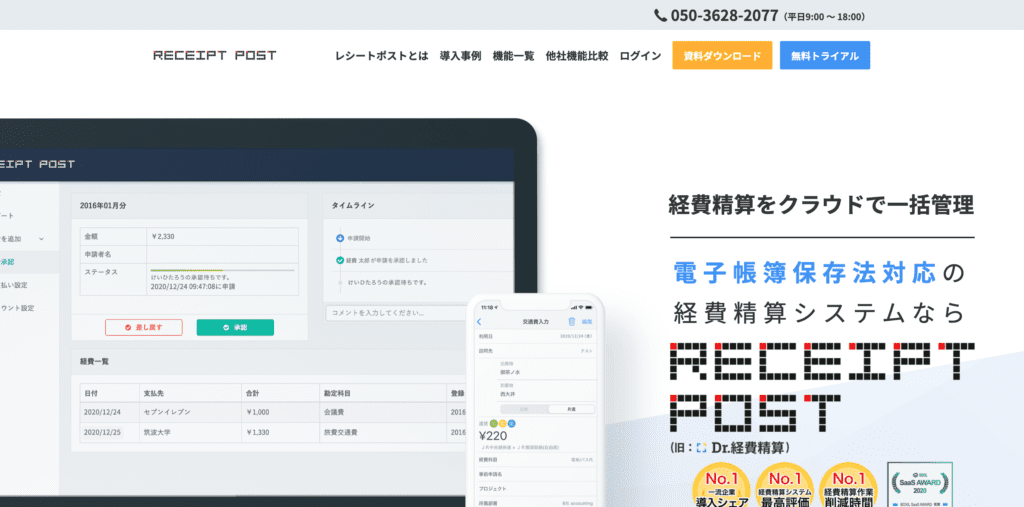The height and width of the screenshot is (507, 1024).
Task: Start the 無料トライアル with the blue button
Action: tap(825, 56)
